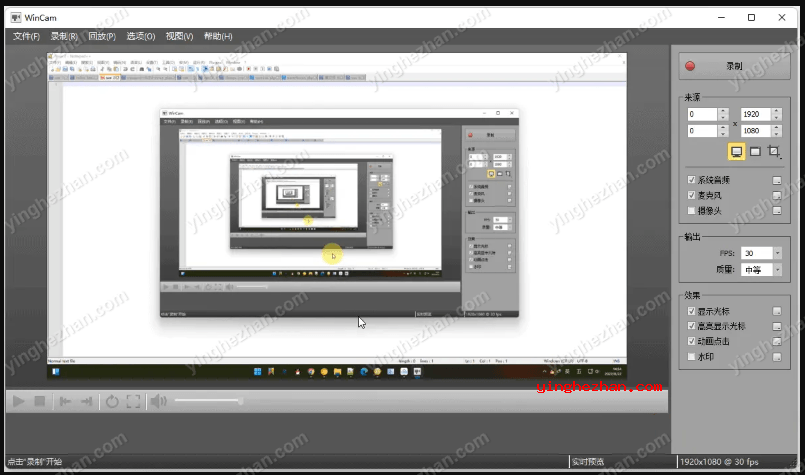Click the stop playback icon
Screen dimensions: 805x475
tap(40, 401)
